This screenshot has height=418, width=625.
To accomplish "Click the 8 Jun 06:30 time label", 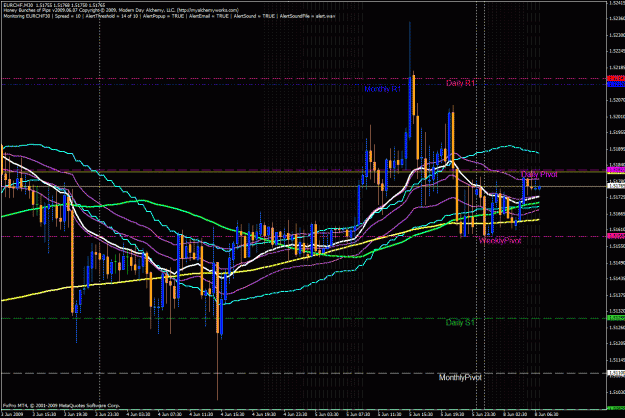I will click(546, 414).
